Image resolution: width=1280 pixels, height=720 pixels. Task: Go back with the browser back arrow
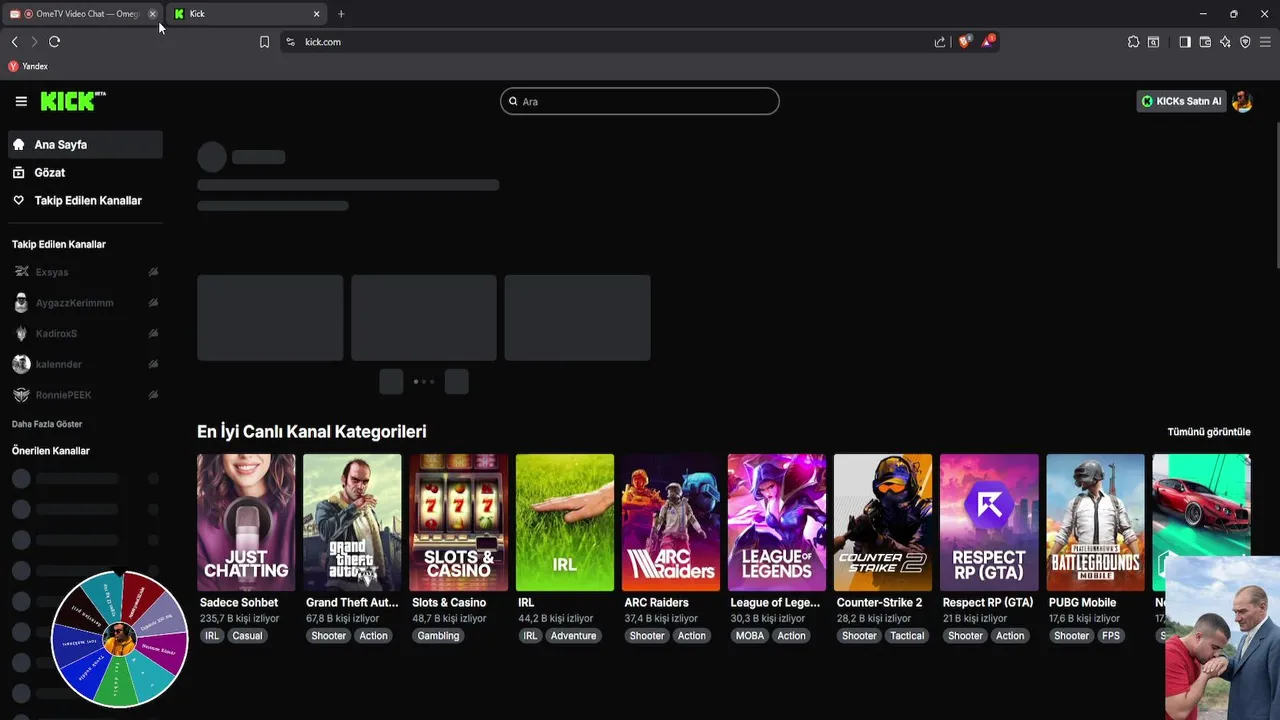14,42
